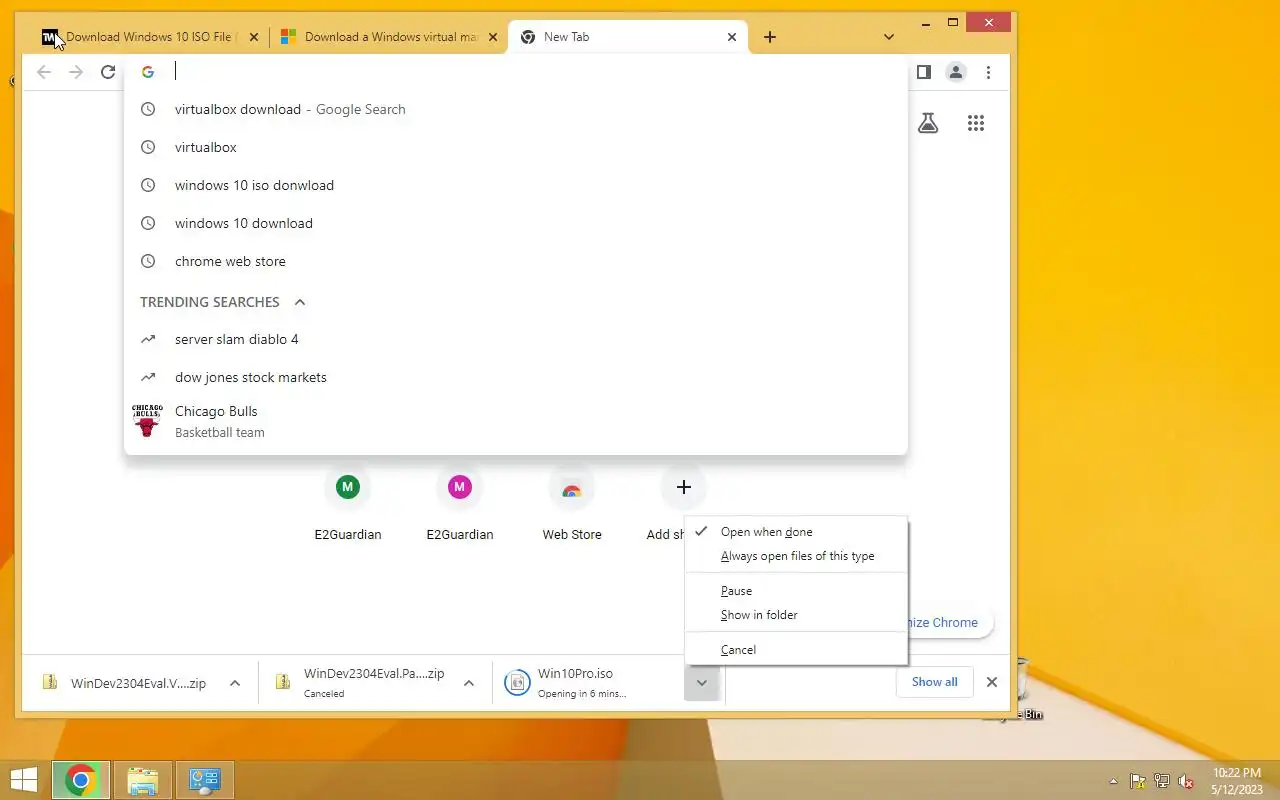
Task: Select dow jones stock markets trend
Action: point(516,378)
